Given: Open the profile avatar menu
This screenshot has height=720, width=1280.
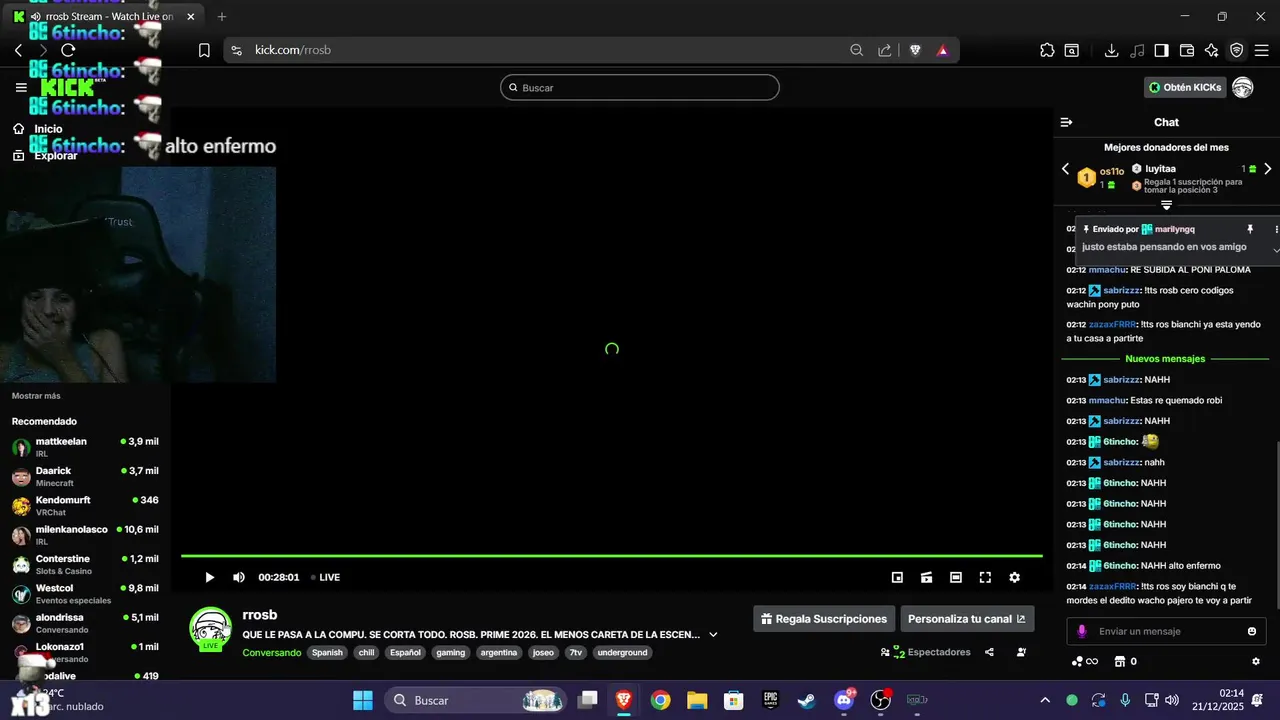Looking at the screenshot, I should (1242, 87).
